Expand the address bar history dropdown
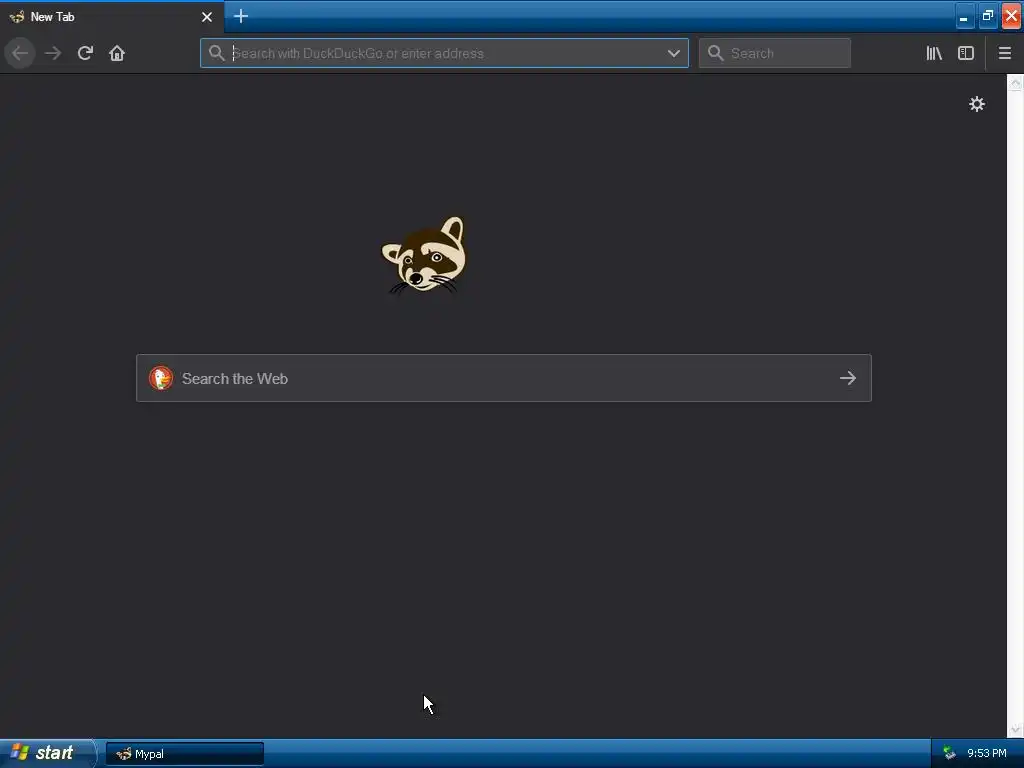This screenshot has height=768, width=1024. (673, 53)
